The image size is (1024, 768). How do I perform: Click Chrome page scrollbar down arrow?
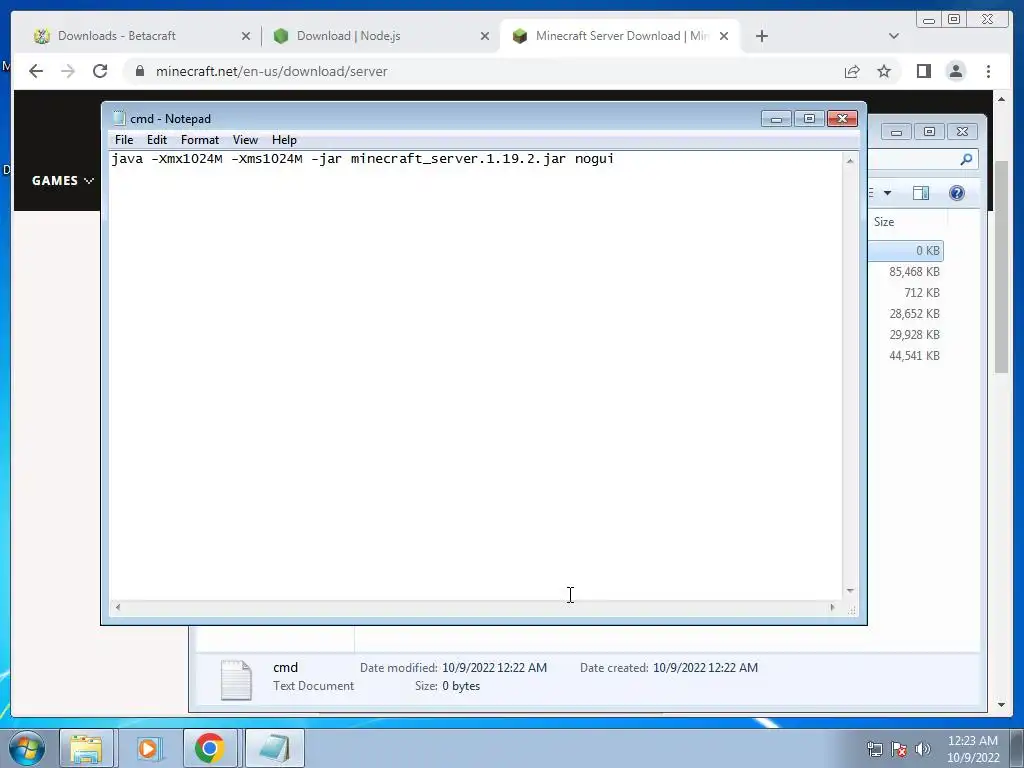point(1001,705)
